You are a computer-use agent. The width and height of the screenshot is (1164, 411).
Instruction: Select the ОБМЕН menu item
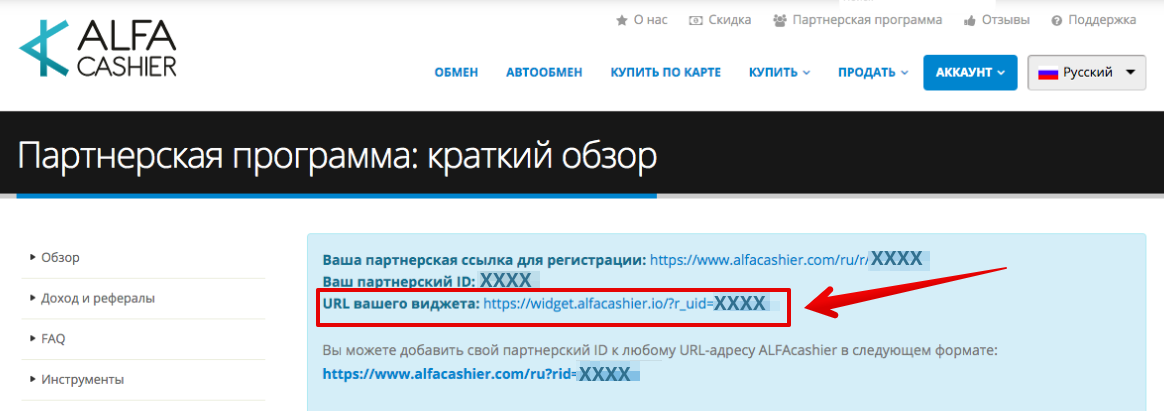point(456,73)
